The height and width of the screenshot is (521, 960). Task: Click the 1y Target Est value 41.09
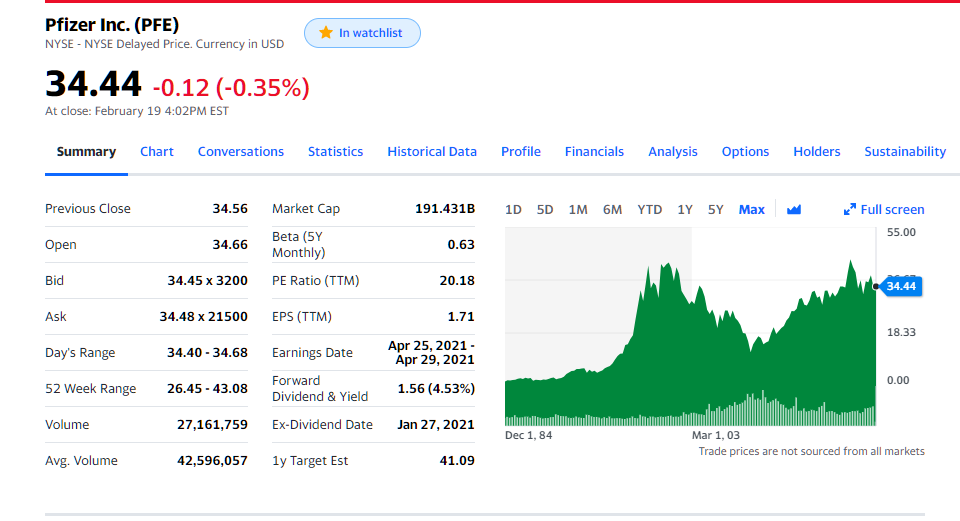[457, 460]
